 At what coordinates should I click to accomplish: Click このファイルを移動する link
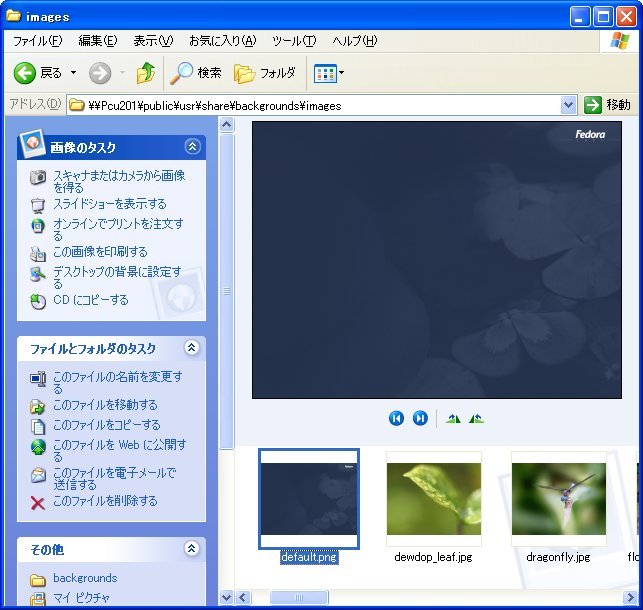[x=105, y=405]
